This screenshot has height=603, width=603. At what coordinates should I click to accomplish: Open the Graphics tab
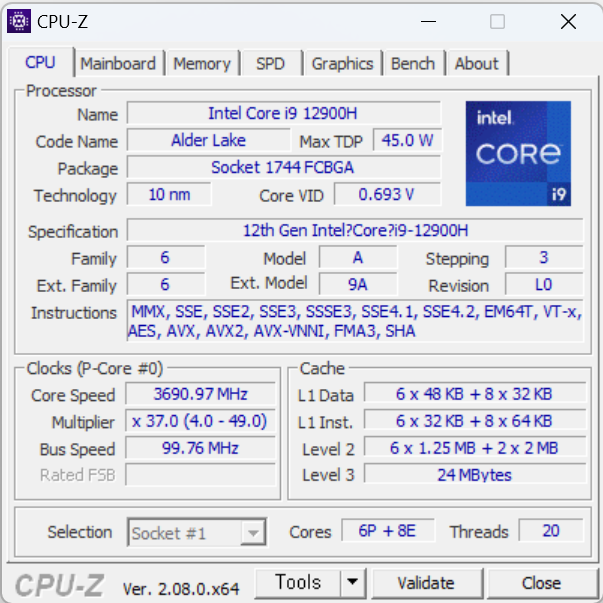coord(342,63)
